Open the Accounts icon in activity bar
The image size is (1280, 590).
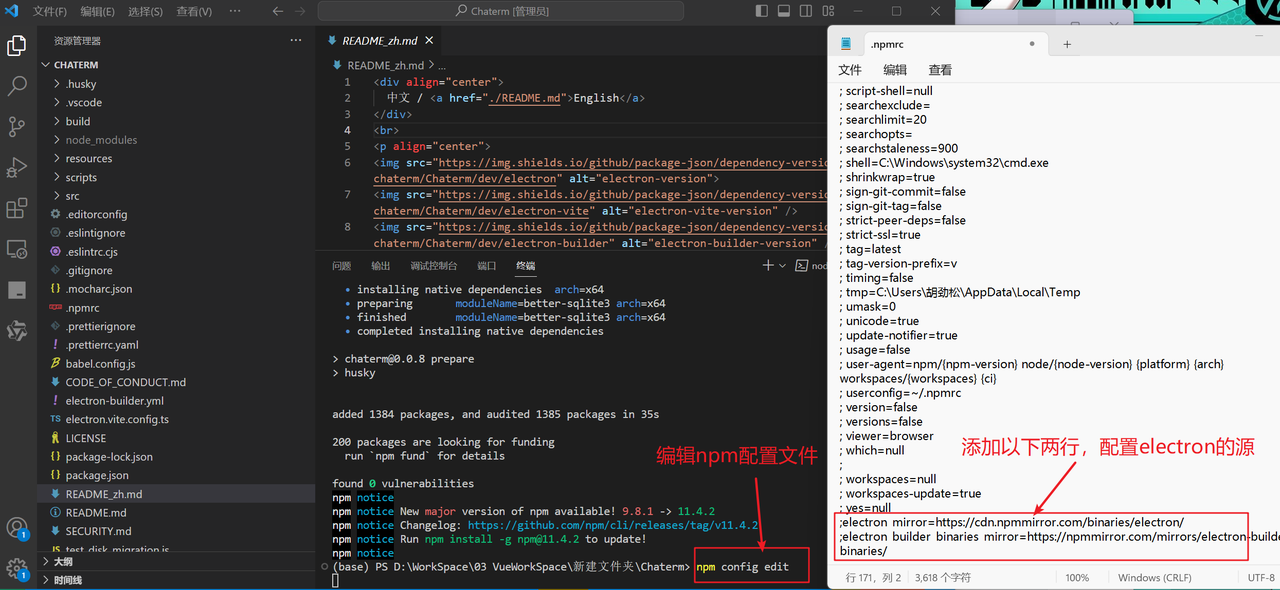(x=17, y=529)
